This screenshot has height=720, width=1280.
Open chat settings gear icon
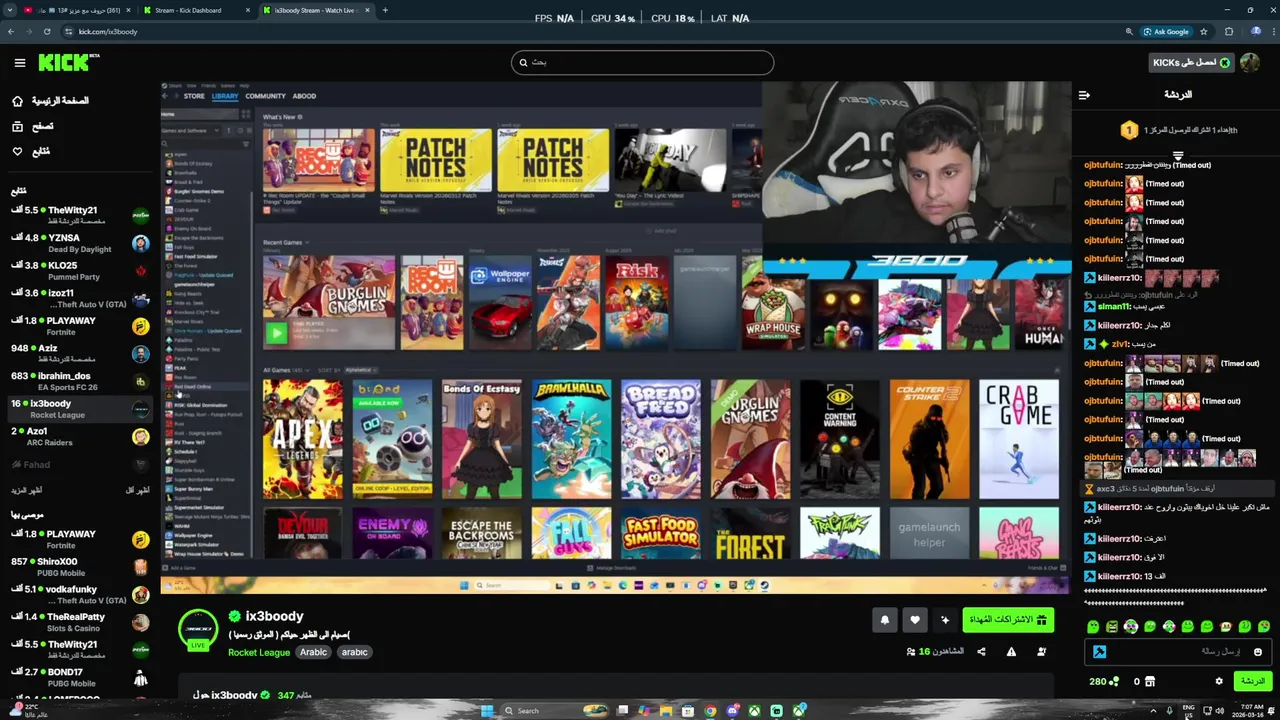(x=1219, y=681)
